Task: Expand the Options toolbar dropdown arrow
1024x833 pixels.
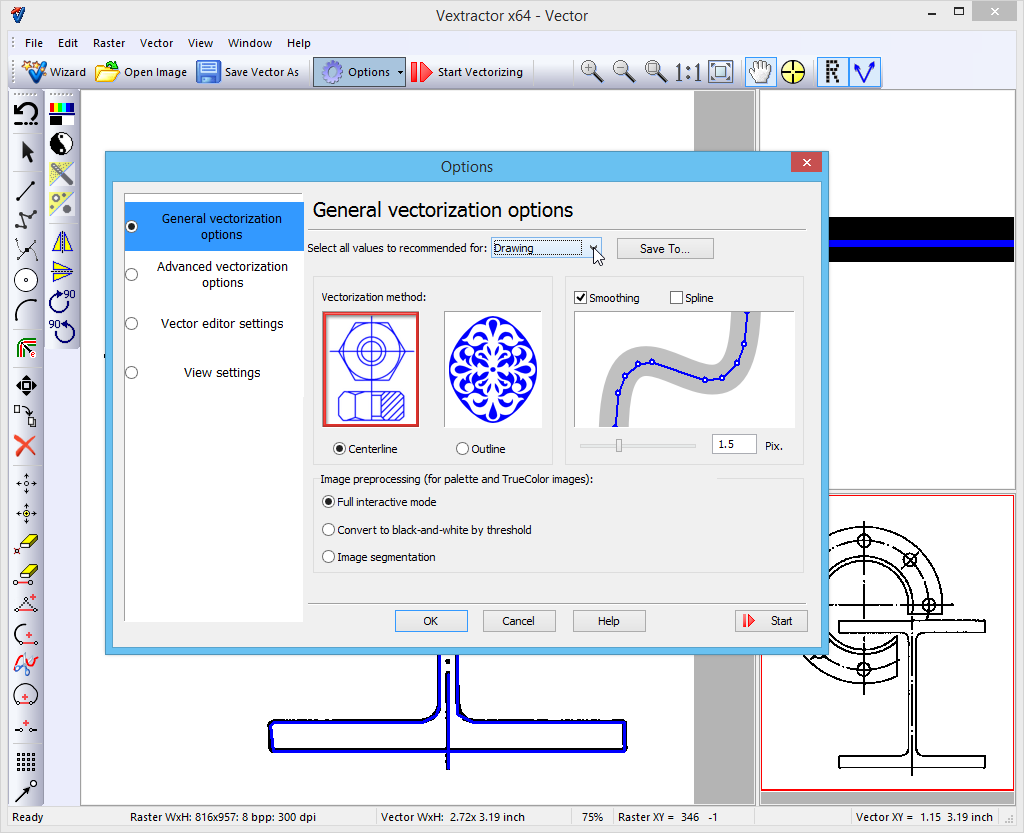Action: (400, 72)
